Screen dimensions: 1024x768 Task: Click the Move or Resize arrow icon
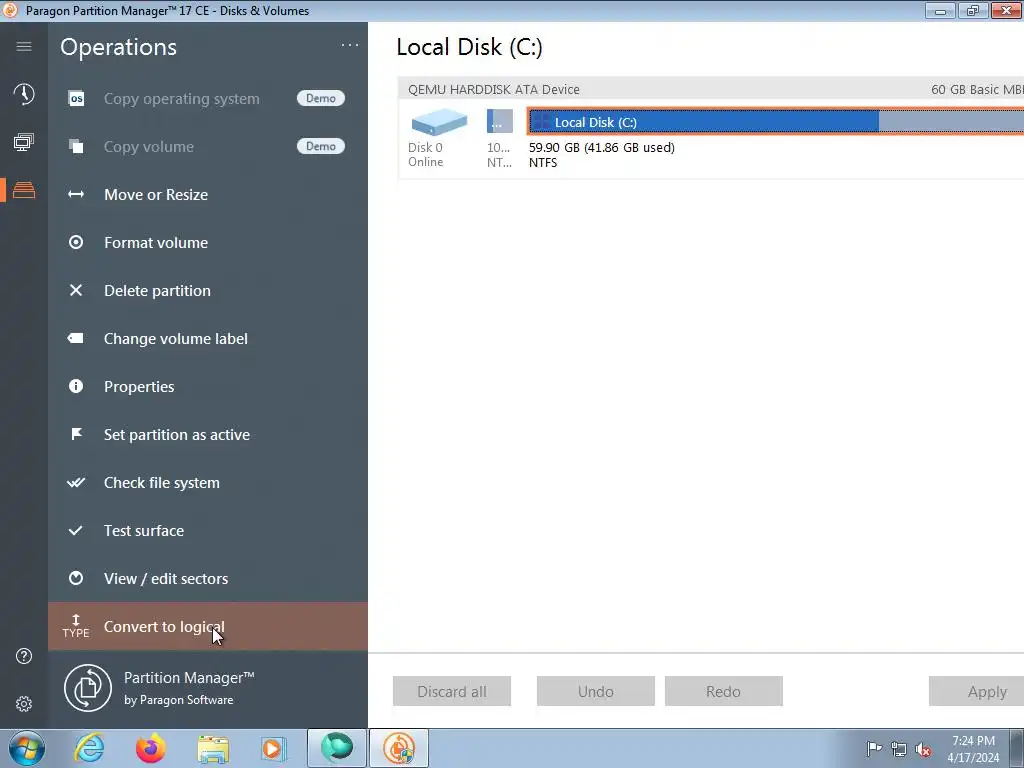[76, 195]
